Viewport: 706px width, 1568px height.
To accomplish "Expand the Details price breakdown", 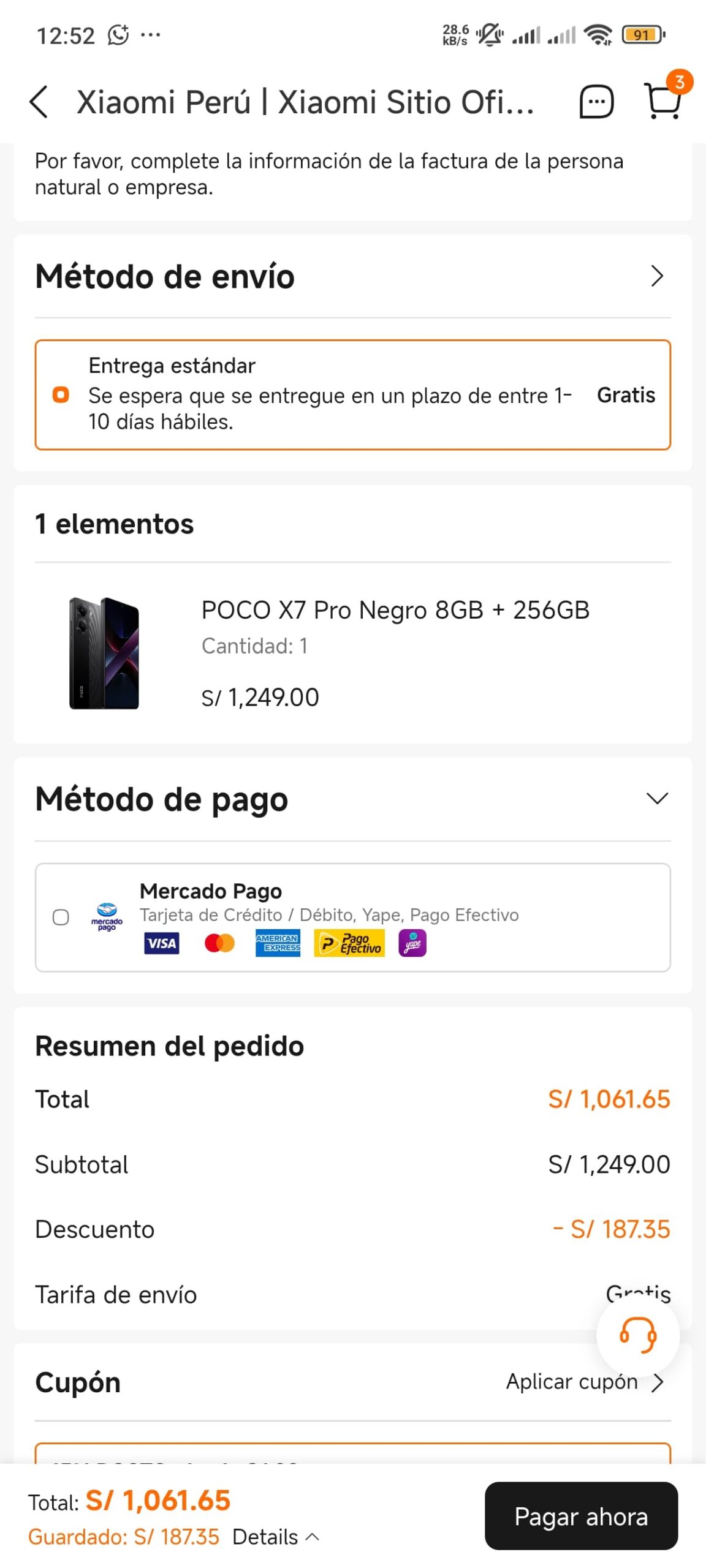I will (x=276, y=1537).
